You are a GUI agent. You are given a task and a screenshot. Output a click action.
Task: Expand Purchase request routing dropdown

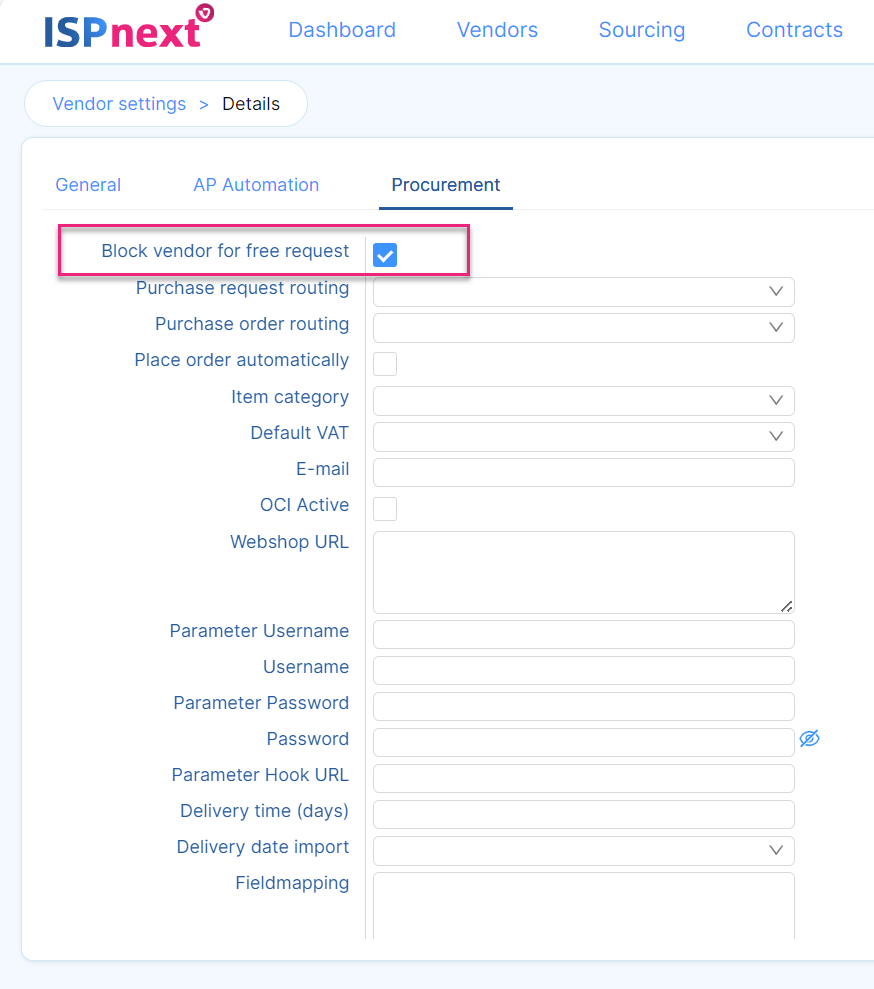583,292
